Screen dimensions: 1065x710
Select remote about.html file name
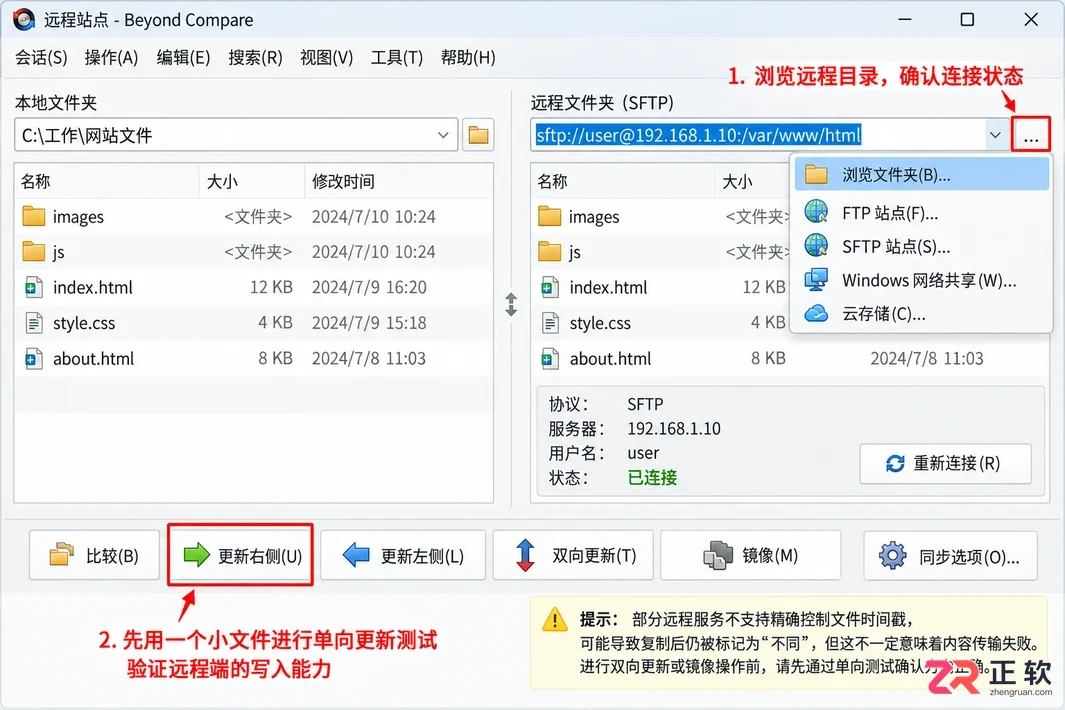[x=610, y=358]
